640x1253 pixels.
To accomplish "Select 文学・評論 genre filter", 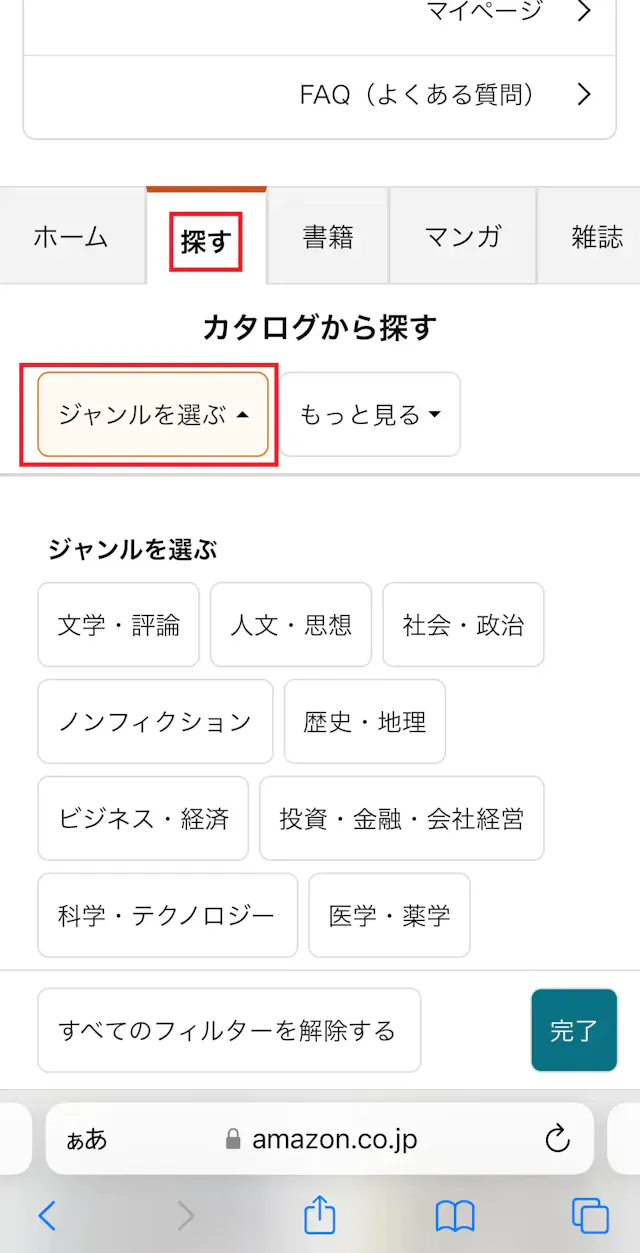I will pos(119,625).
